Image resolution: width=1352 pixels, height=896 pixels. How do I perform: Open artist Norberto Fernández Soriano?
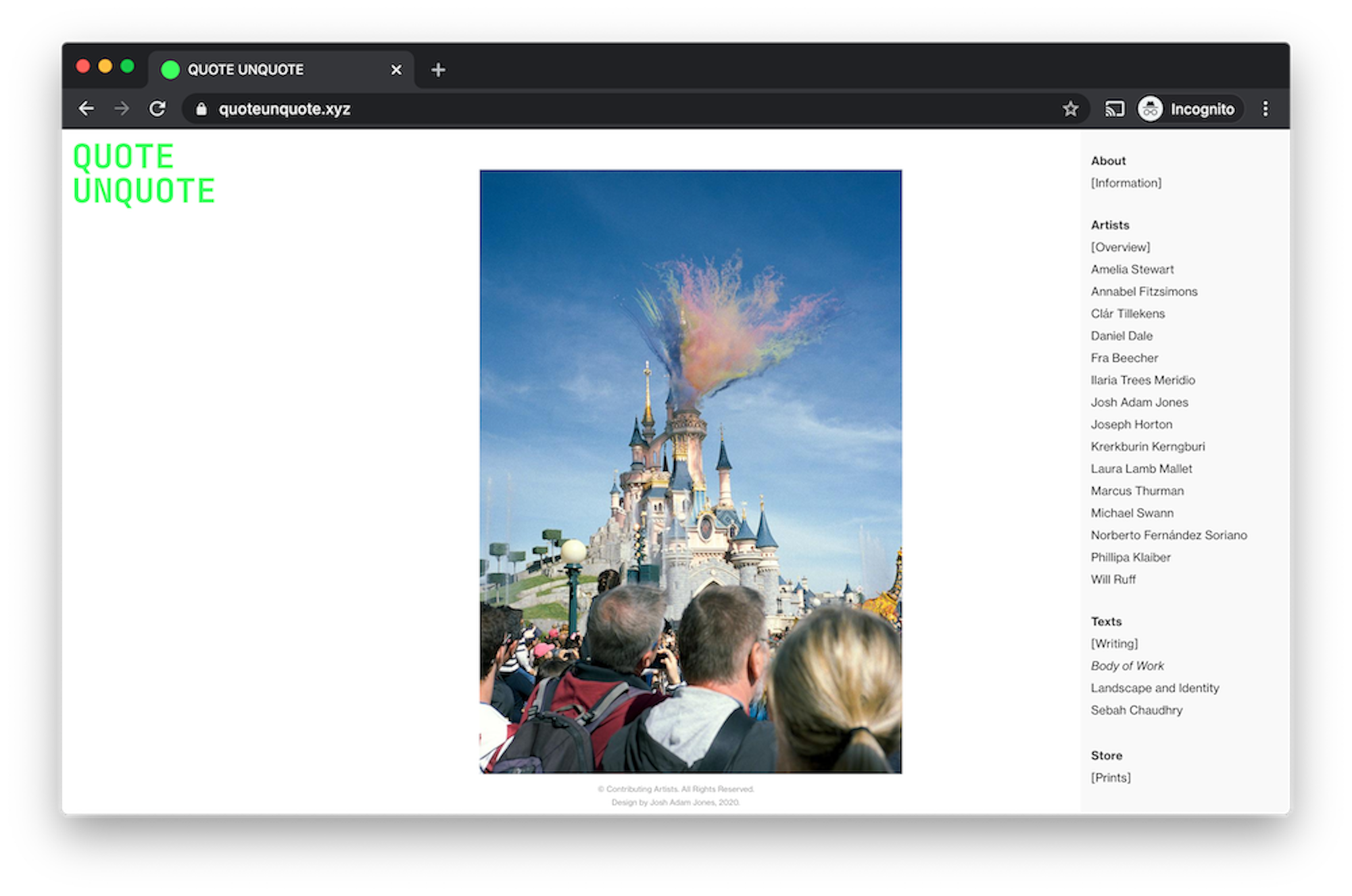point(1169,535)
